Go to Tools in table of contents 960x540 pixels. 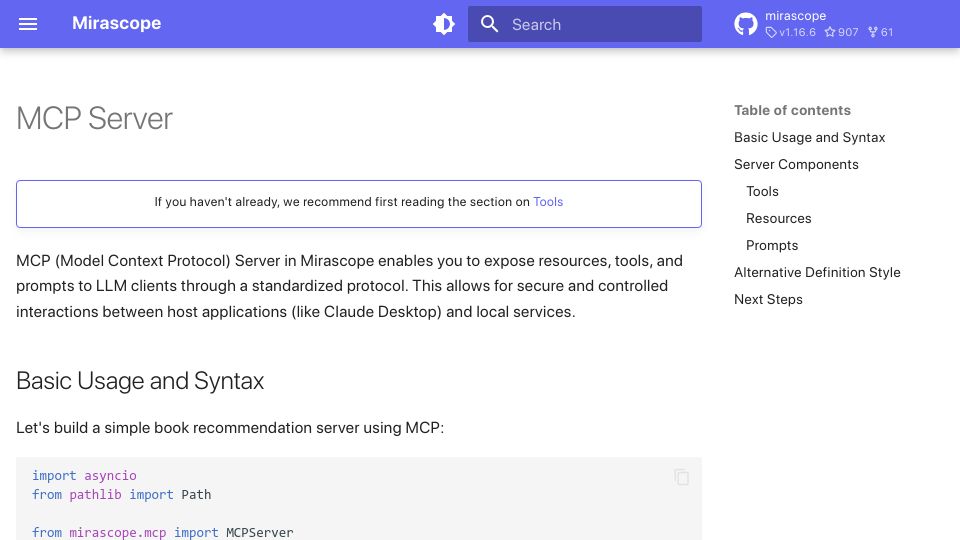pyautogui.click(x=762, y=191)
